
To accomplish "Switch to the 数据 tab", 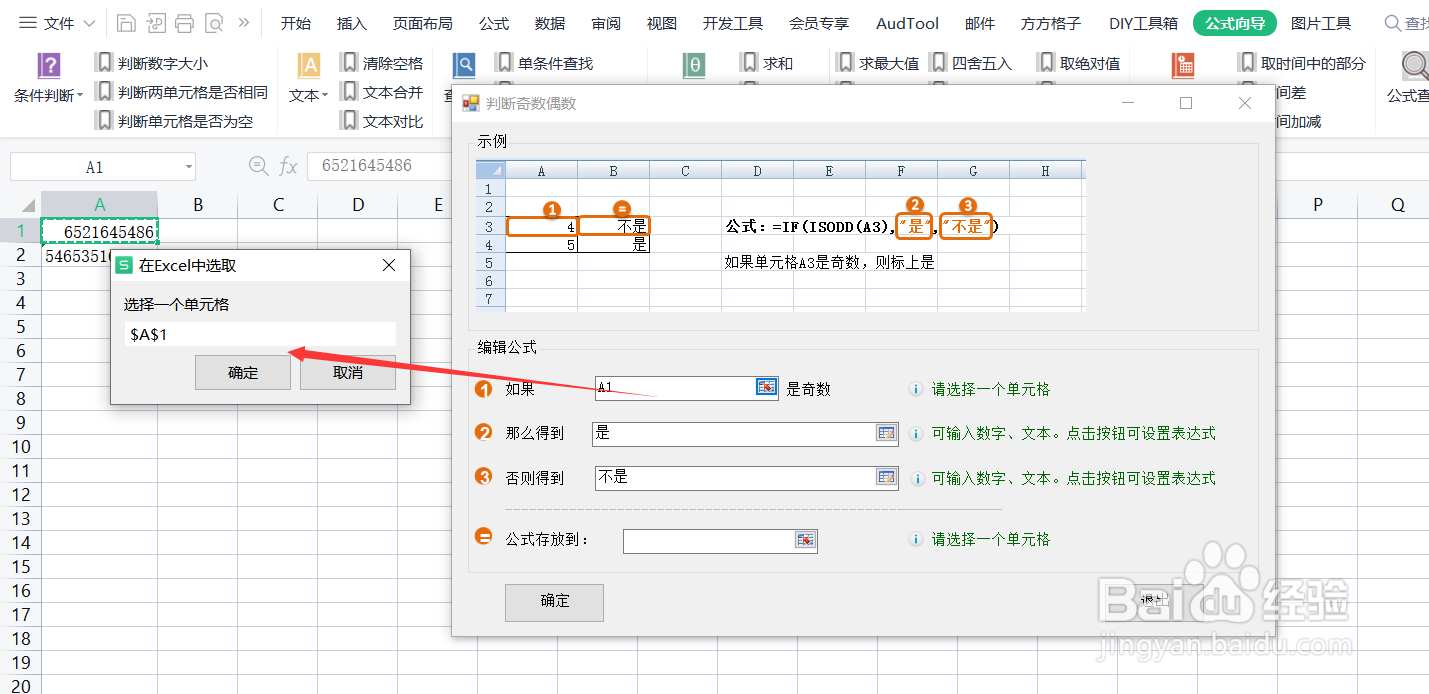I will [x=550, y=23].
